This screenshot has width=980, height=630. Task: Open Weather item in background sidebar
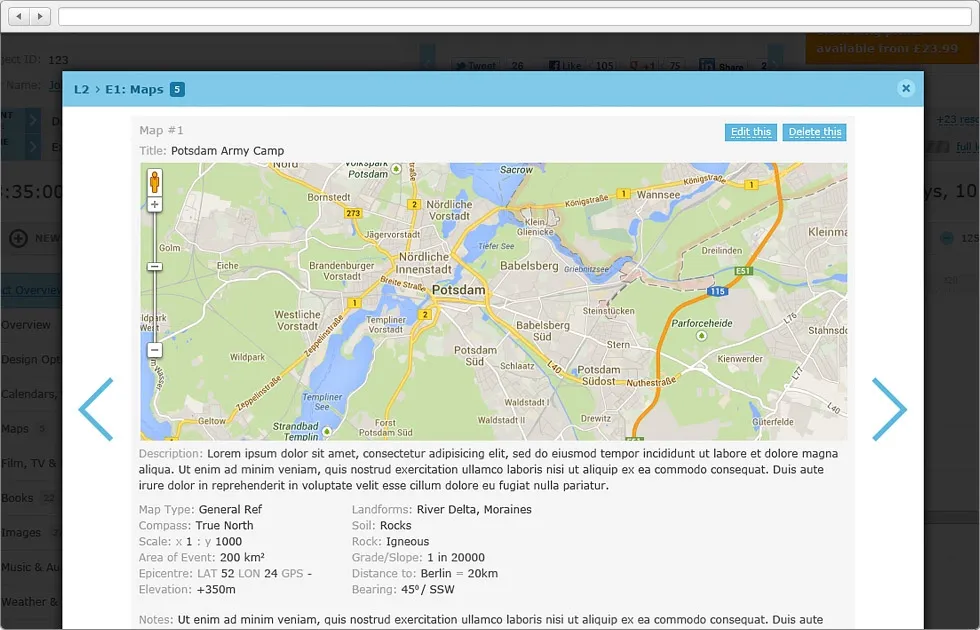tap(29, 602)
